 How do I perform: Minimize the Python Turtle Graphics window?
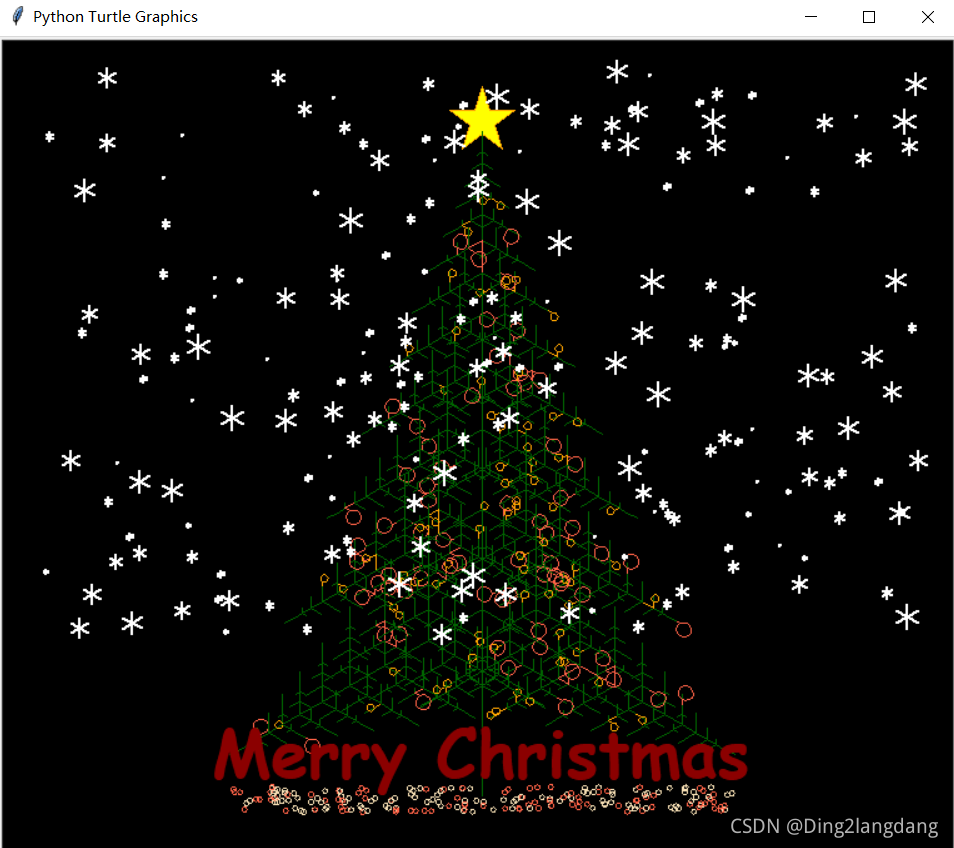[x=810, y=17]
